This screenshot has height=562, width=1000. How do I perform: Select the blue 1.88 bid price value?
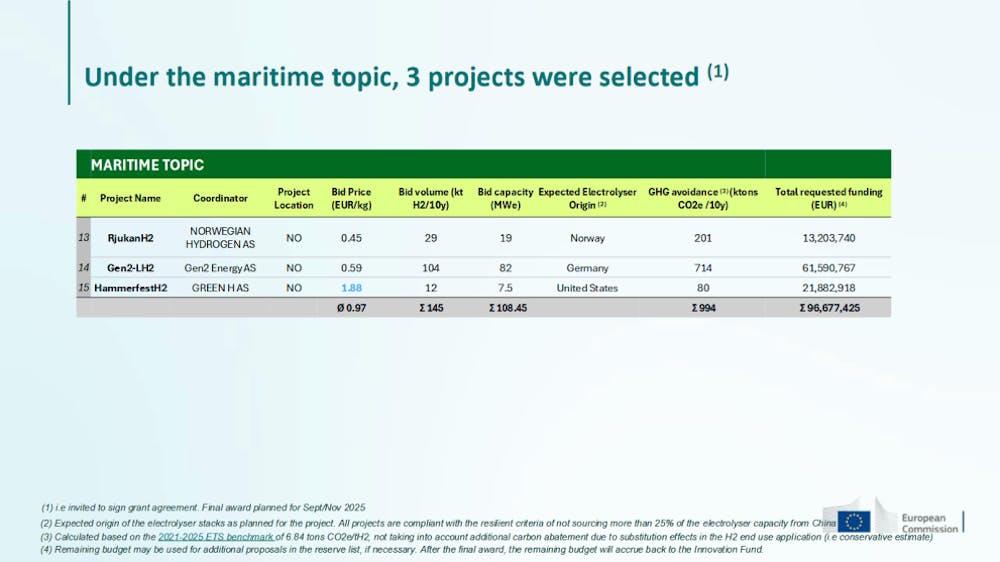click(351, 288)
